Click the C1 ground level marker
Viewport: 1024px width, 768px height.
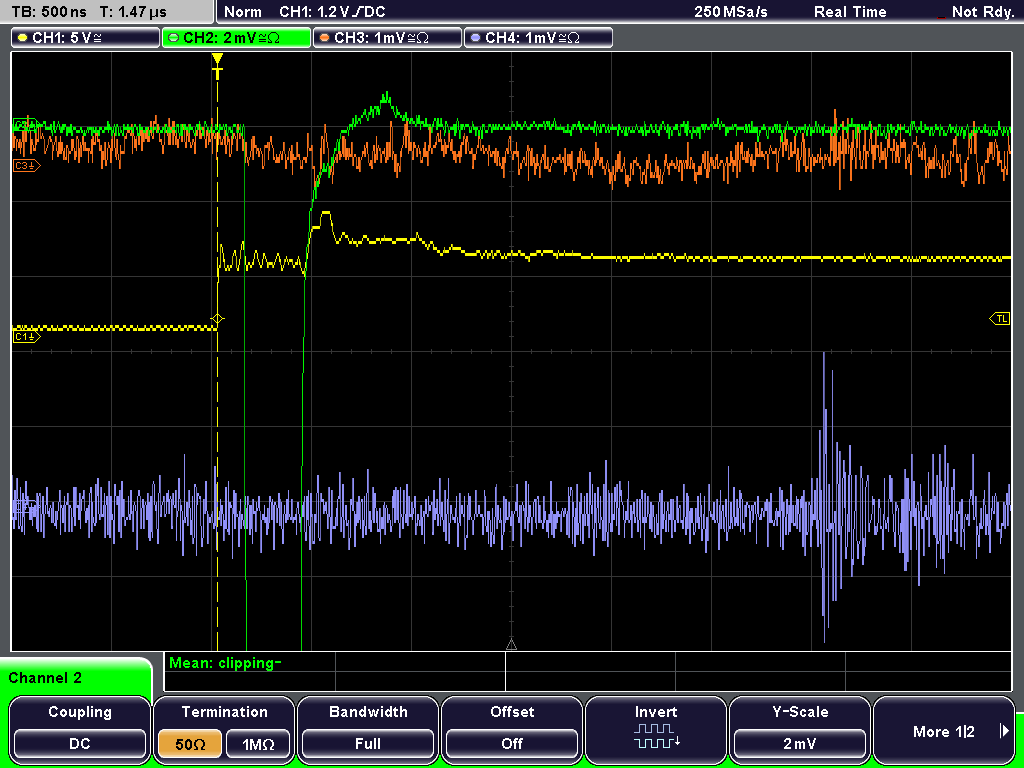[x=26, y=336]
